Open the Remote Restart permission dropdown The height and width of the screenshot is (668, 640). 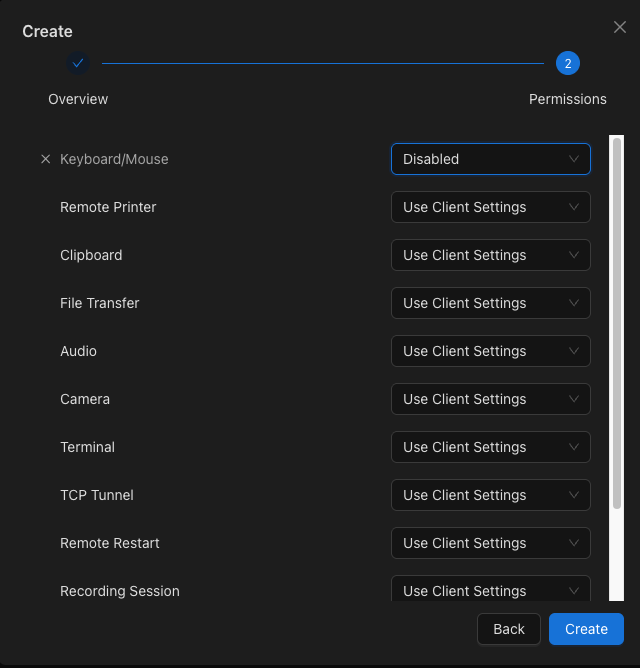coord(491,543)
